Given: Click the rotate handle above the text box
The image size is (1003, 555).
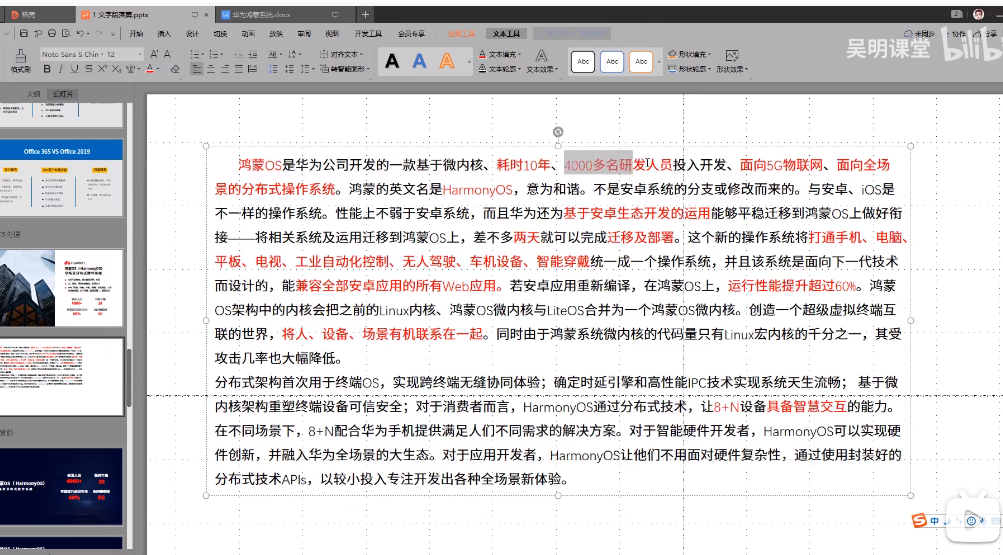Looking at the screenshot, I should [558, 132].
